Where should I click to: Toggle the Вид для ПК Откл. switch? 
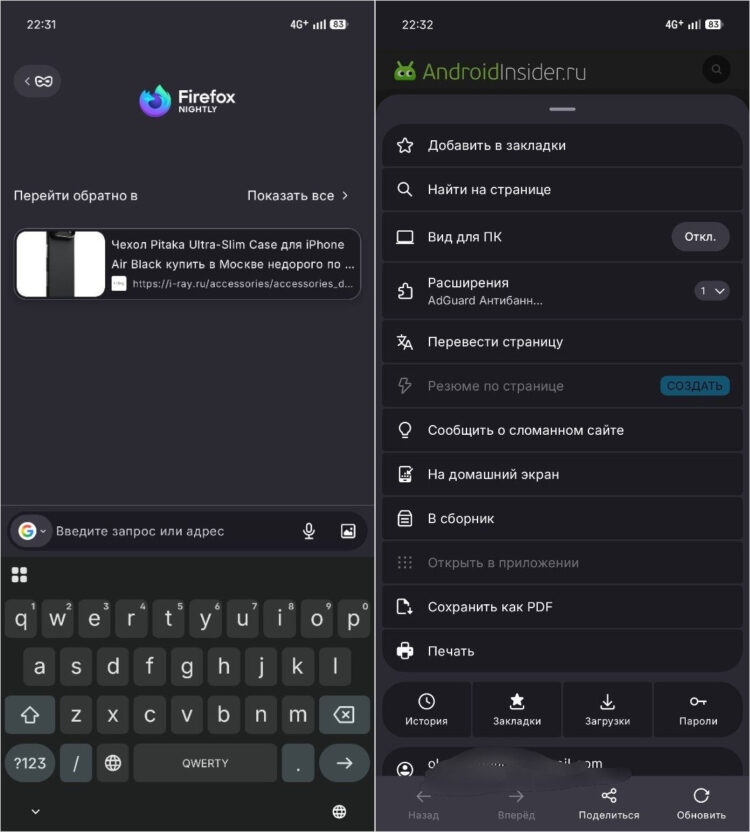tap(700, 237)
